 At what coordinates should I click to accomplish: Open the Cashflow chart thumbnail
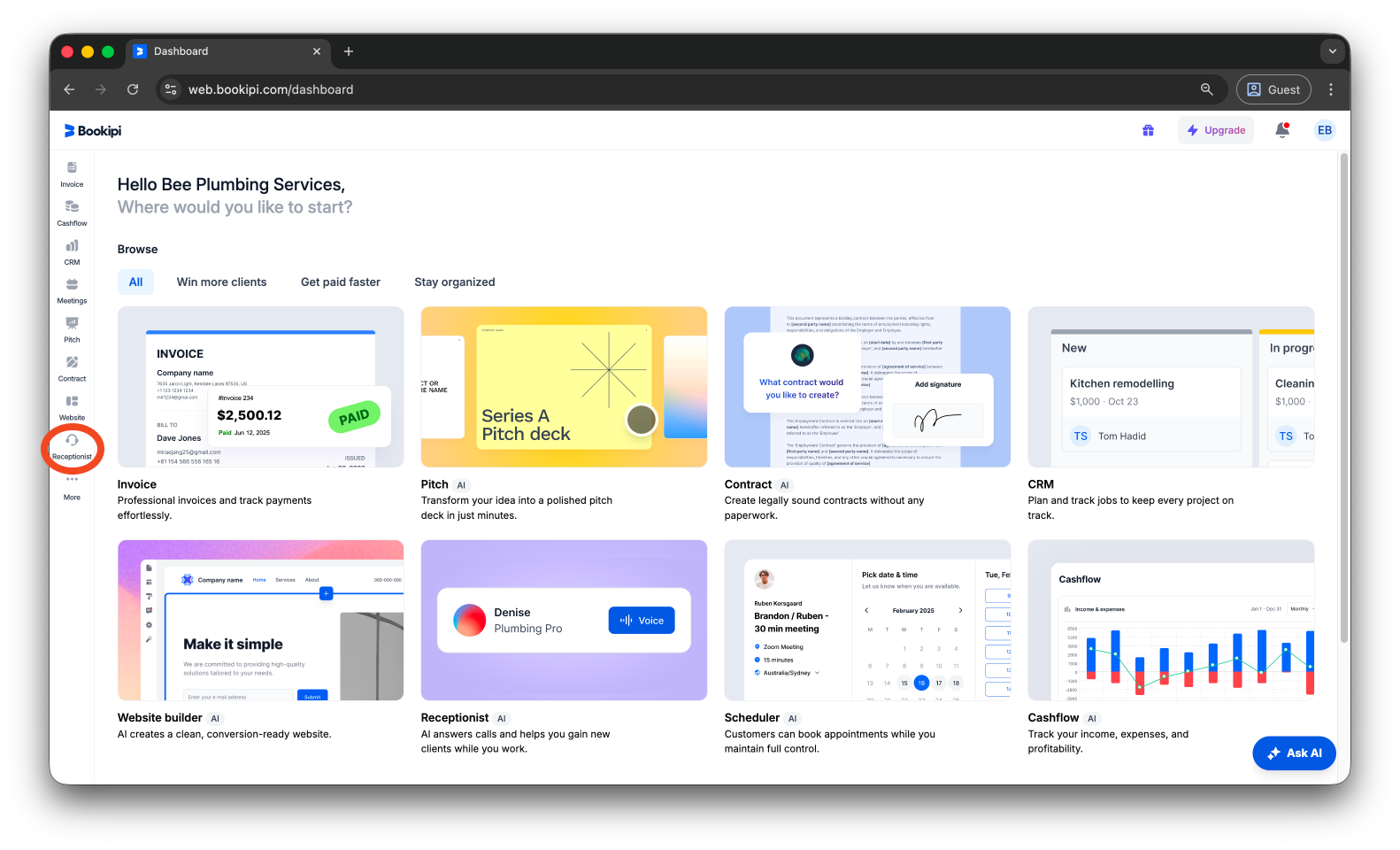point(1171,621)
